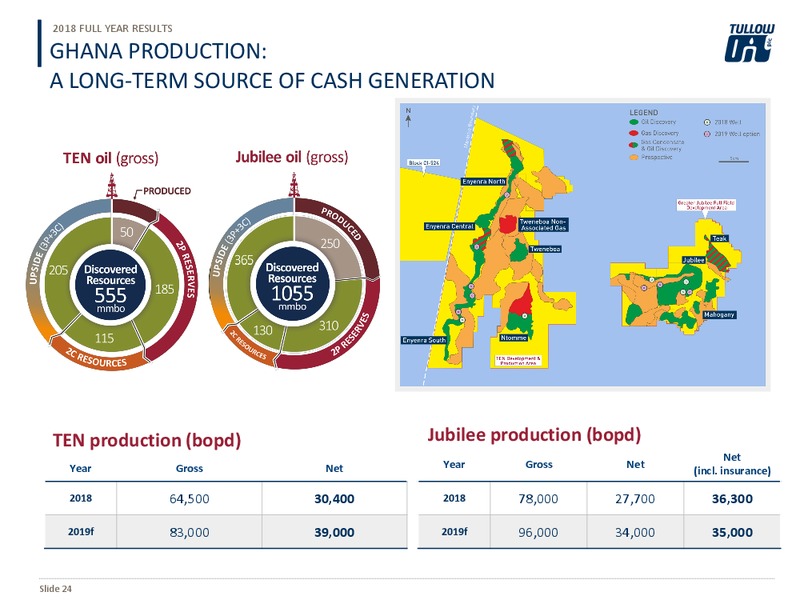
Task: Click the '310' segment value in Jubilee chart
Action: 329,326
